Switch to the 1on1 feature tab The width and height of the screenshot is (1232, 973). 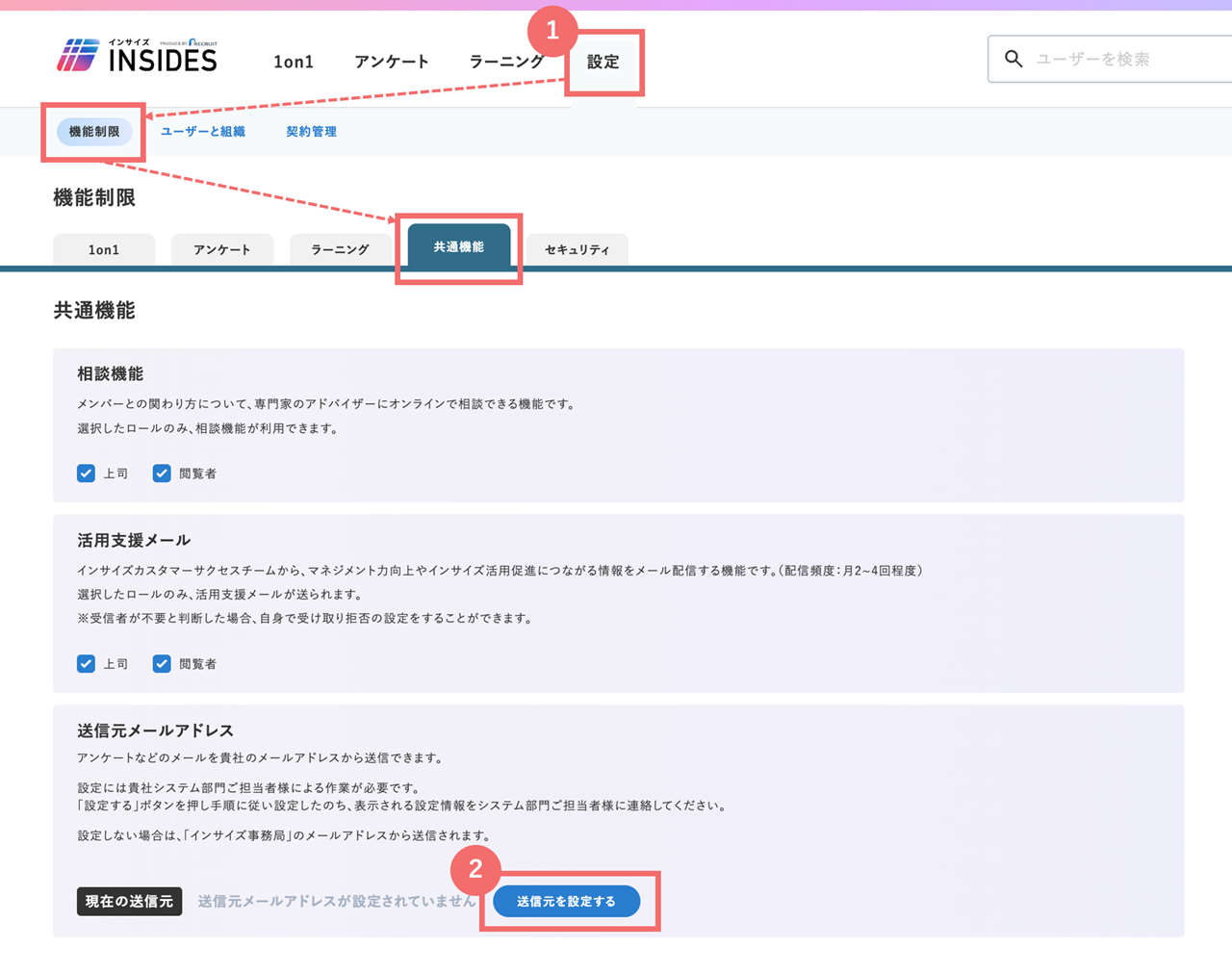click(104, 249)
